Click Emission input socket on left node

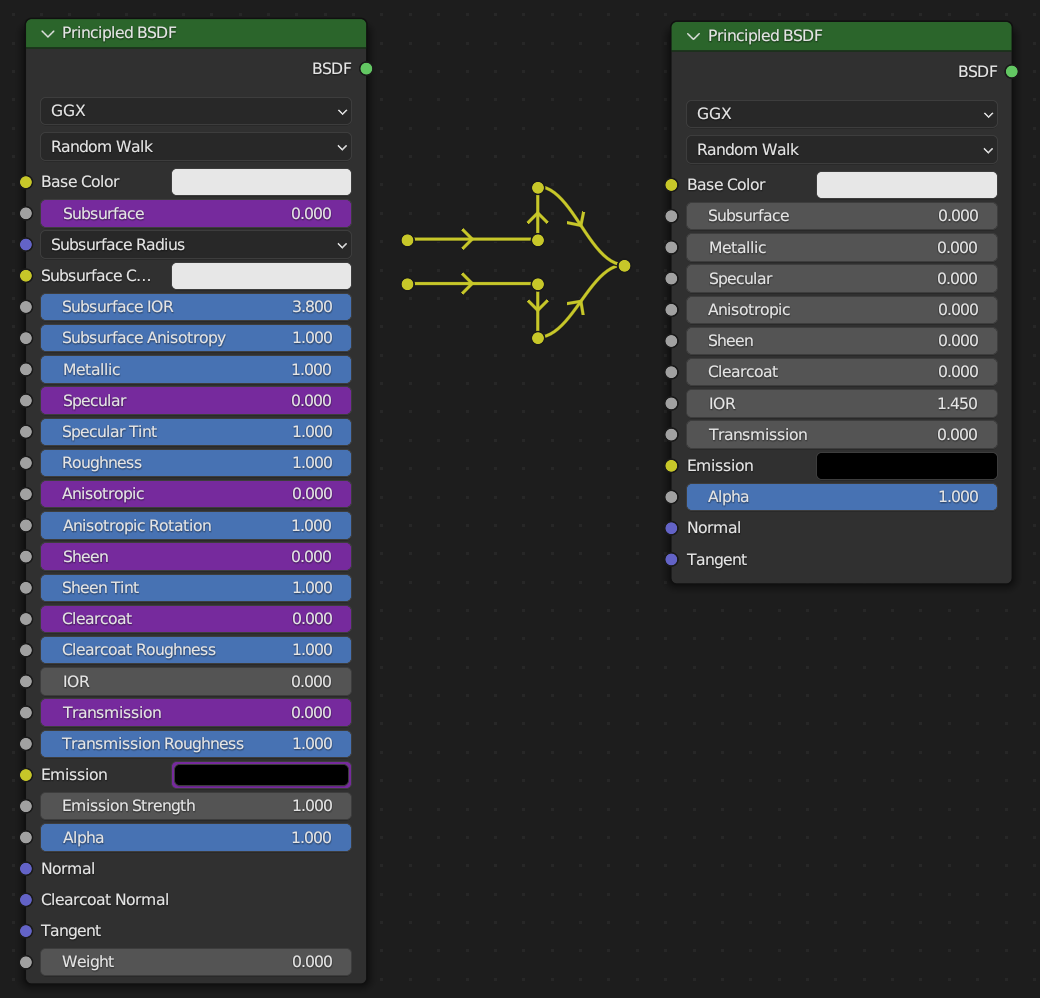tap(26, 775)
